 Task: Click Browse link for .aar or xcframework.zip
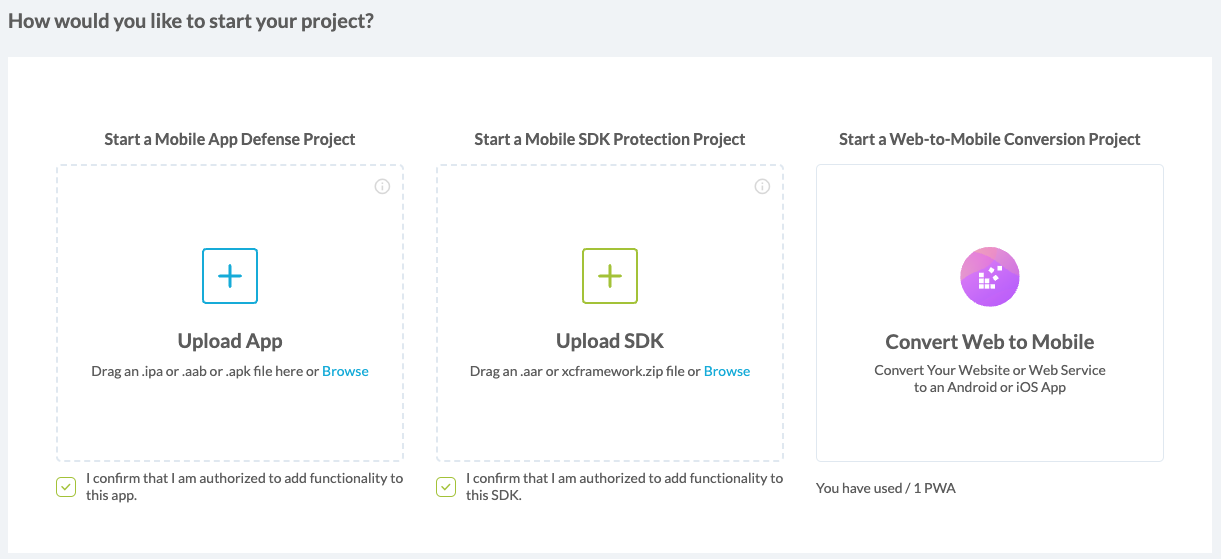(727, 371)
